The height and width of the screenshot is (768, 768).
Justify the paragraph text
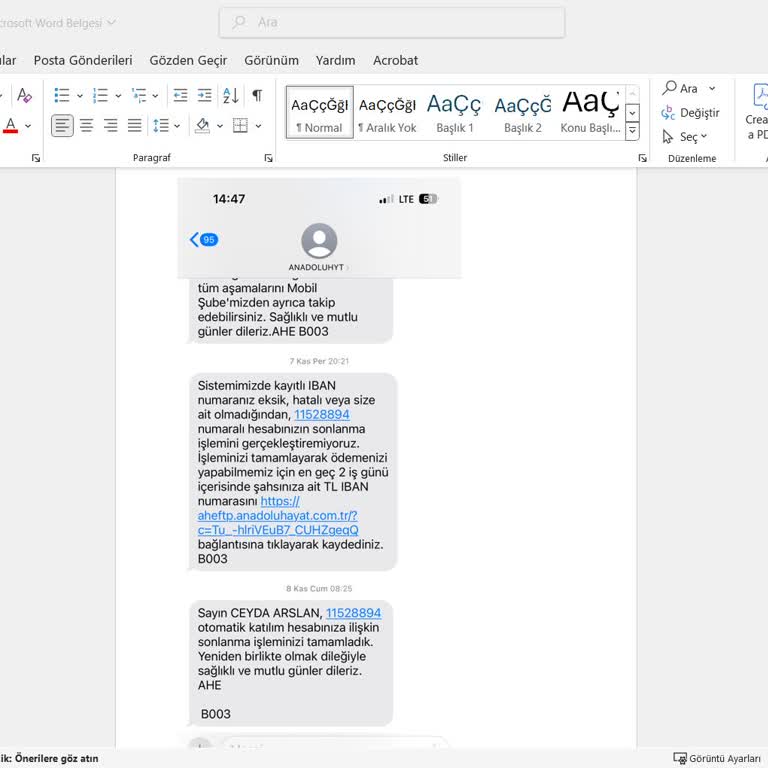click(135, 126)
